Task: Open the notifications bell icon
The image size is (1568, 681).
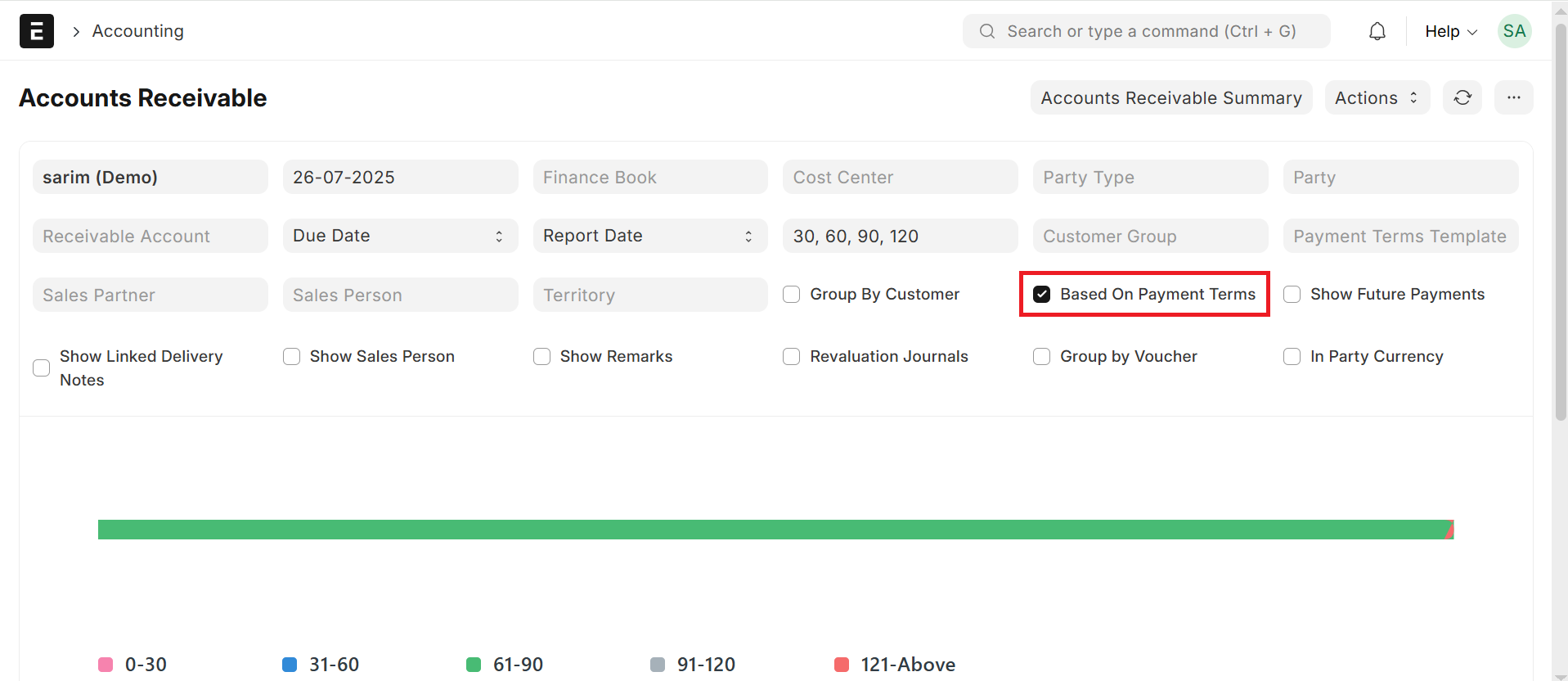Action: point(1377,31)
